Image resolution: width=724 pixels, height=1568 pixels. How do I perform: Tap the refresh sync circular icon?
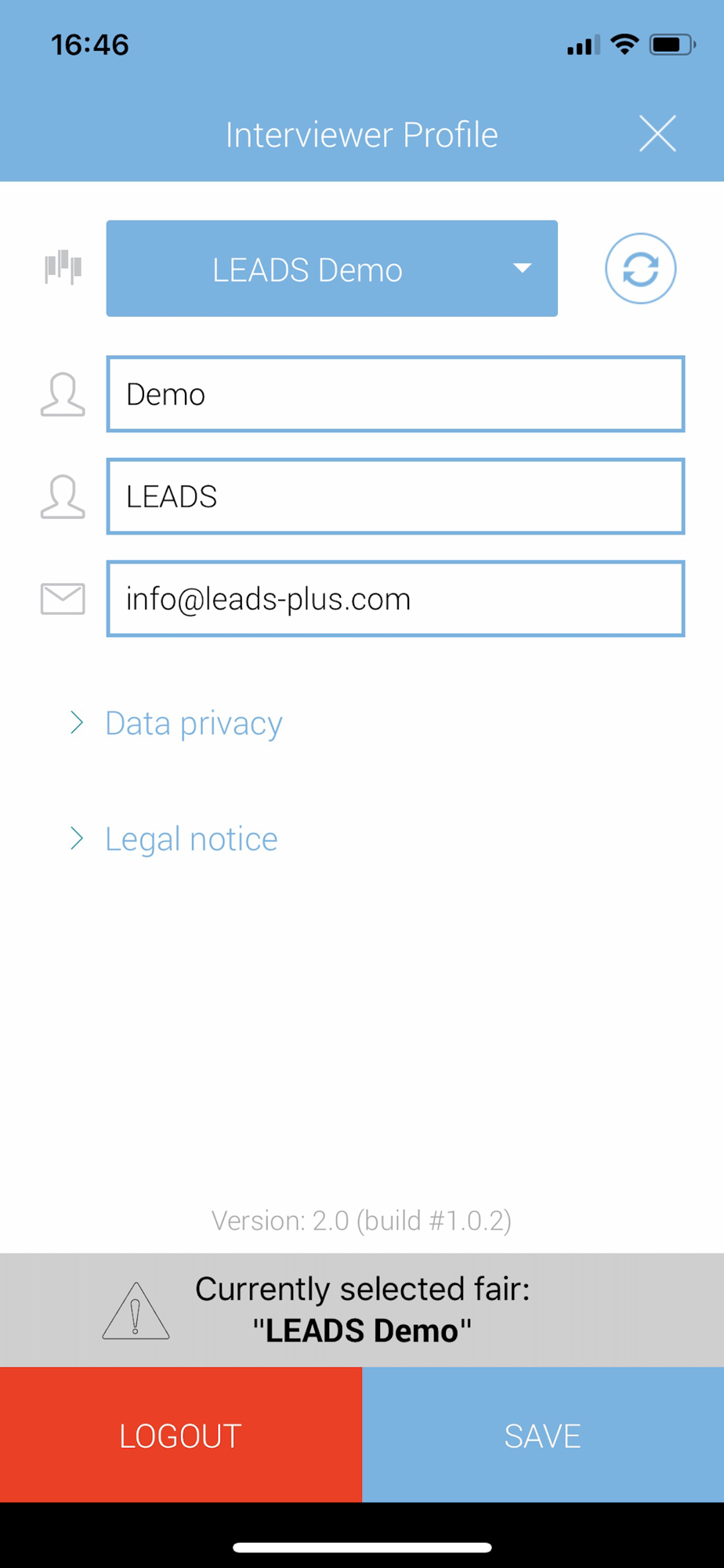coord(640,269)
